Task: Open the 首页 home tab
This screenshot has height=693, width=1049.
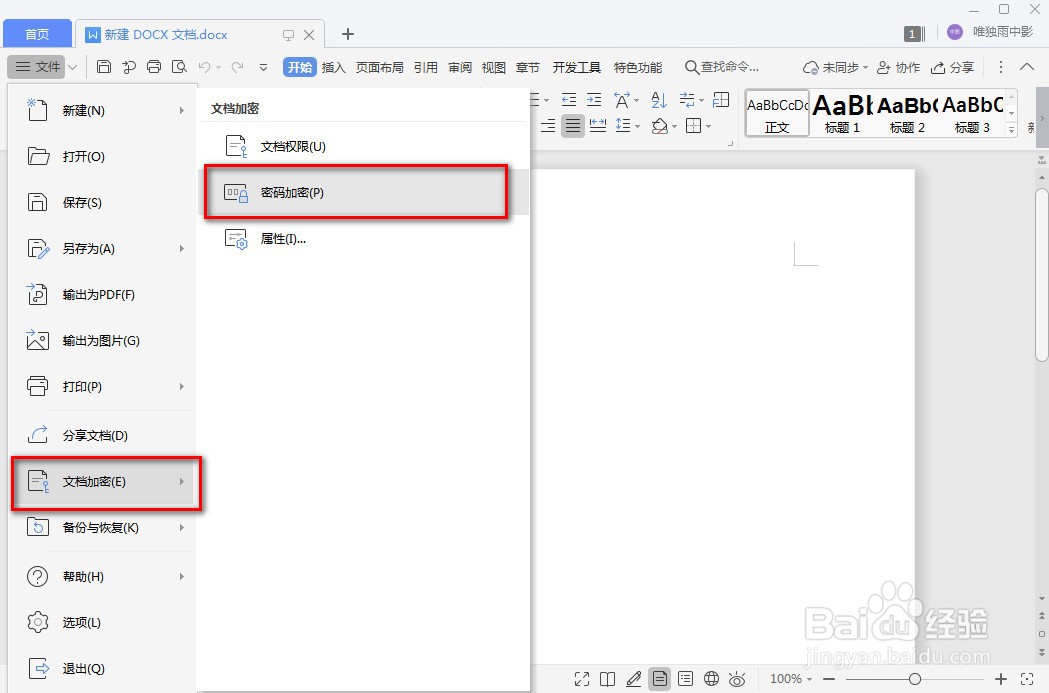Action: coord(37,33)
